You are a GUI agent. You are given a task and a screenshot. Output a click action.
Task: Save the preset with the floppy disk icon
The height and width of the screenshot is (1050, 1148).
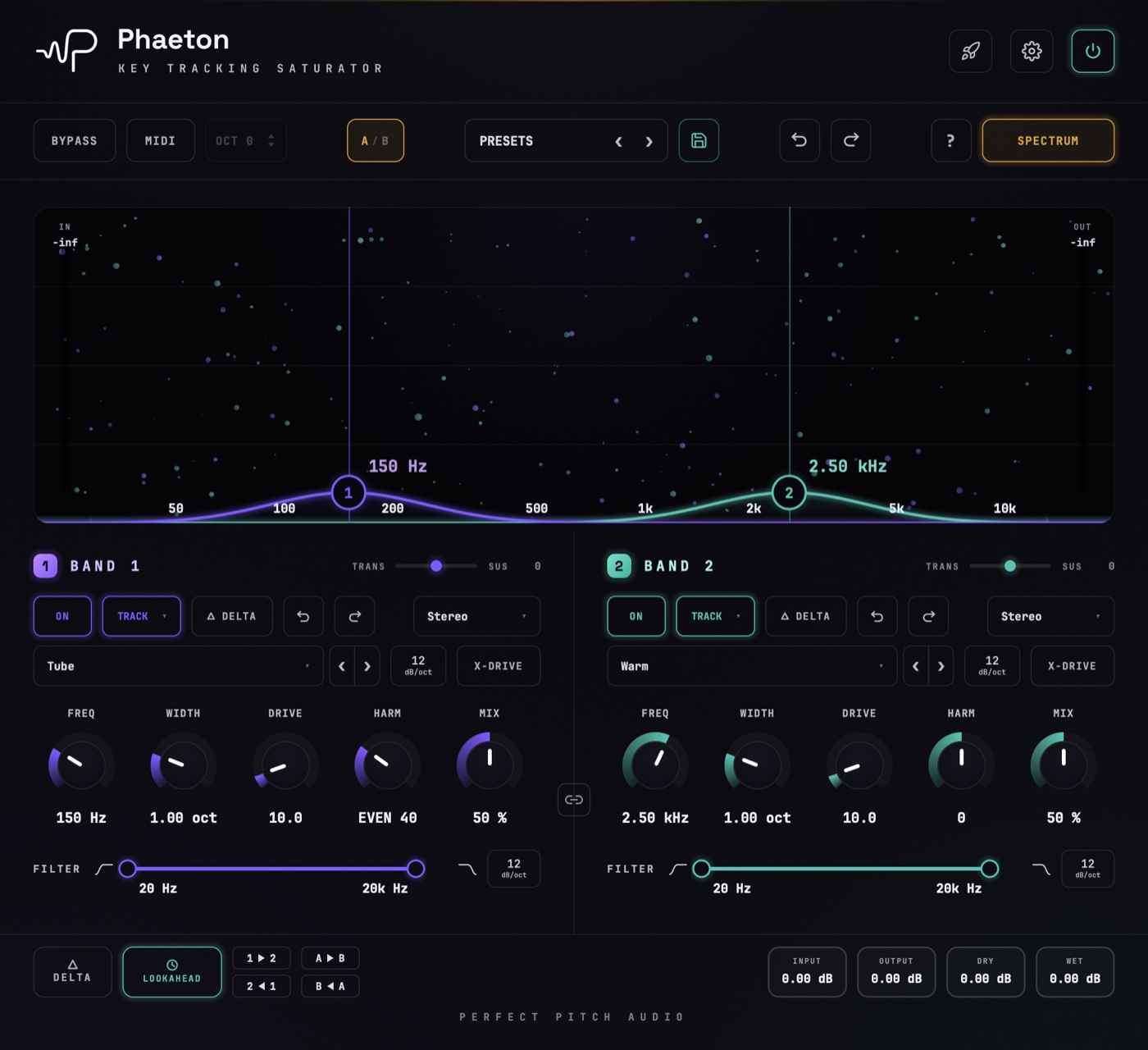tap(699, 140)
